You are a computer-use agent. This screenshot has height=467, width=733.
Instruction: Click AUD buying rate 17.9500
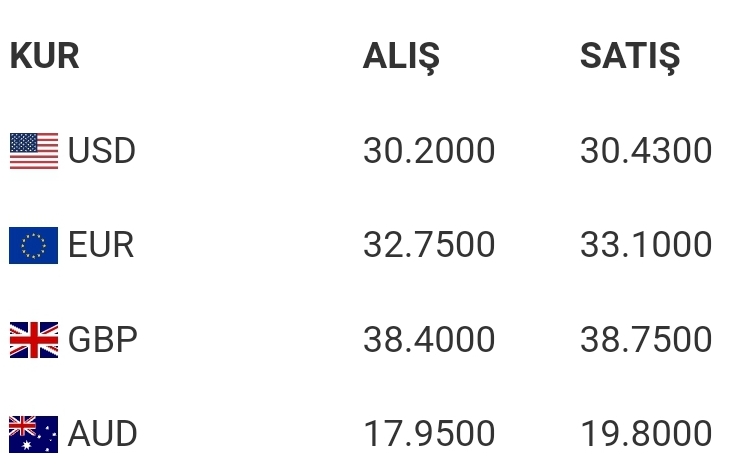[429, 434]
